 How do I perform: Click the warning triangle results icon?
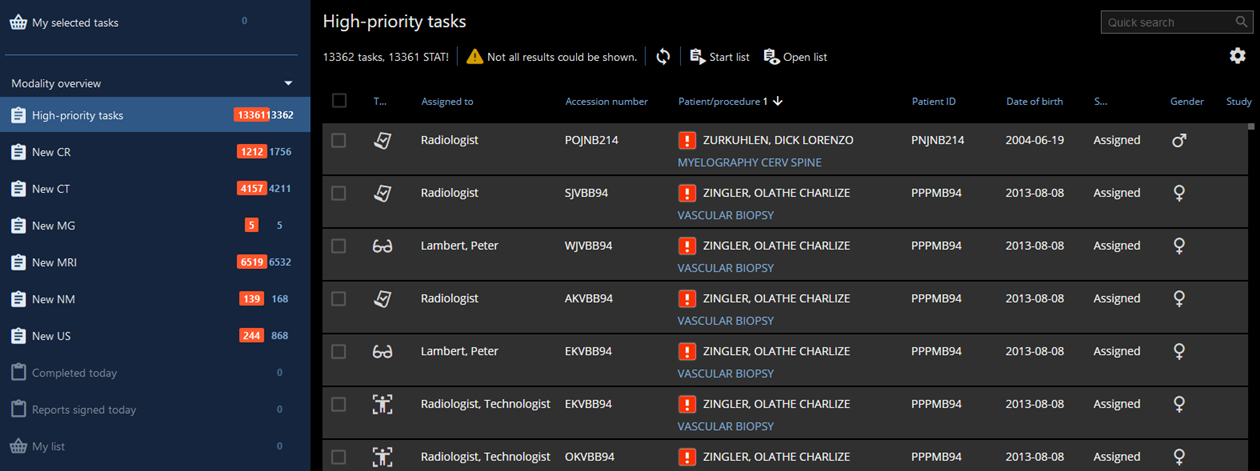474,57
